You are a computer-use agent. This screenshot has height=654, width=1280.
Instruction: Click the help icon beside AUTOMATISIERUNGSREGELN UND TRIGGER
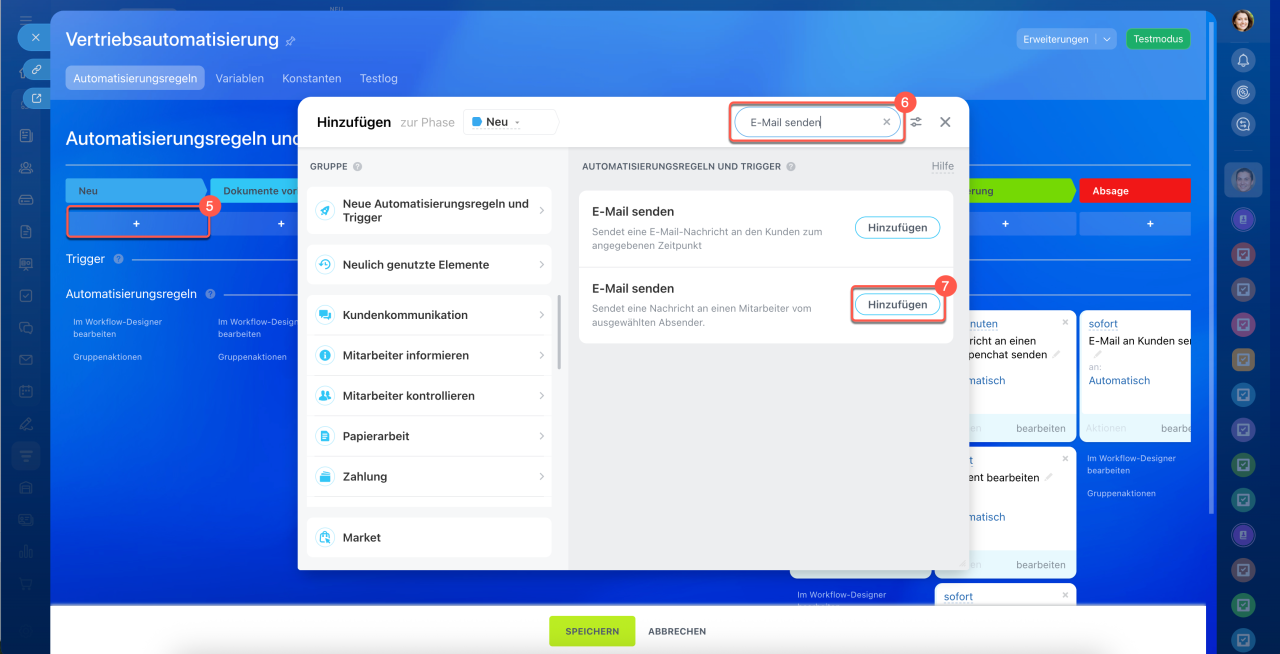[x=791, y=167]
